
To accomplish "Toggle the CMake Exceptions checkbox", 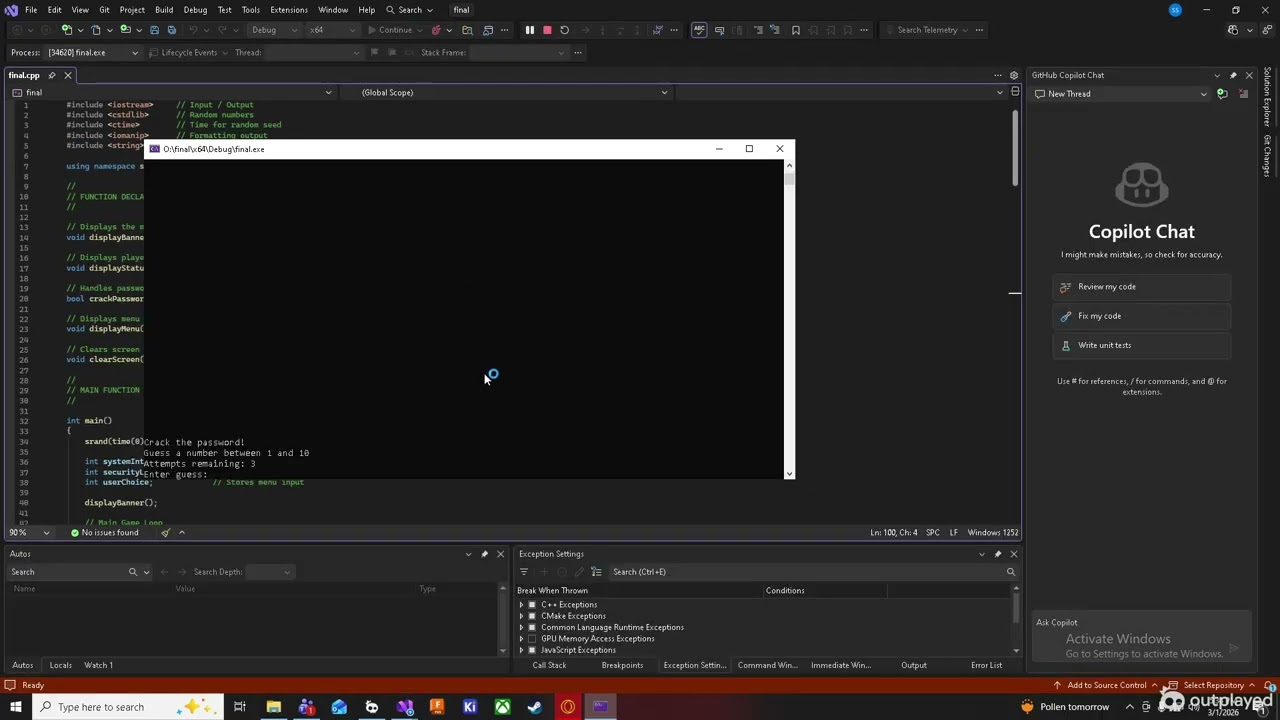I will (x=532, y=616).
